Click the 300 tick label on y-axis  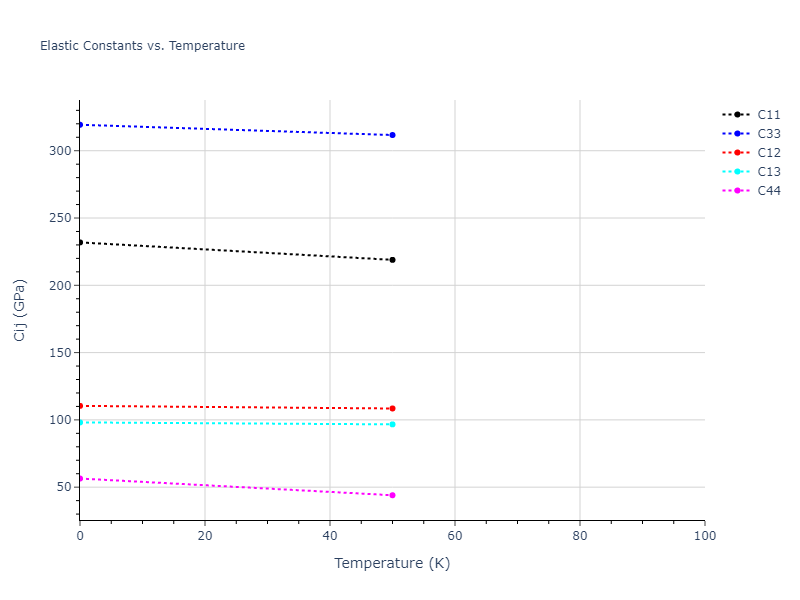(59, 151)
